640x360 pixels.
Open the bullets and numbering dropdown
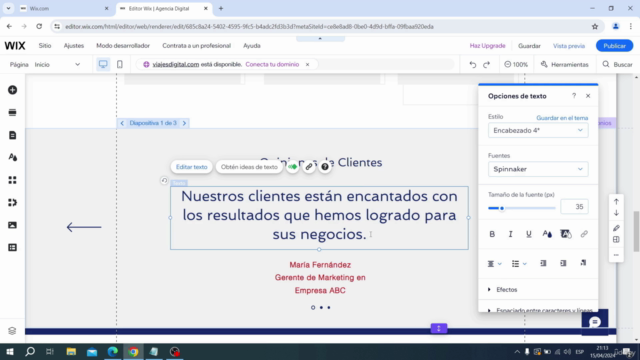click(519, 264)
